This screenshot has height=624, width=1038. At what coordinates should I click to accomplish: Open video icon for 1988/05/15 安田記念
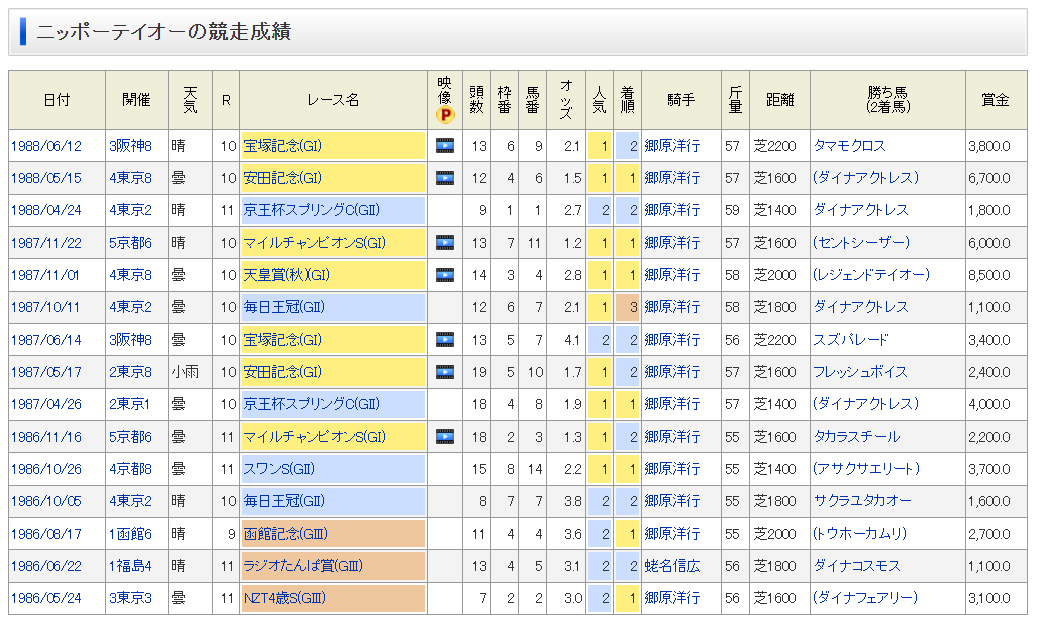coord(445,178)
